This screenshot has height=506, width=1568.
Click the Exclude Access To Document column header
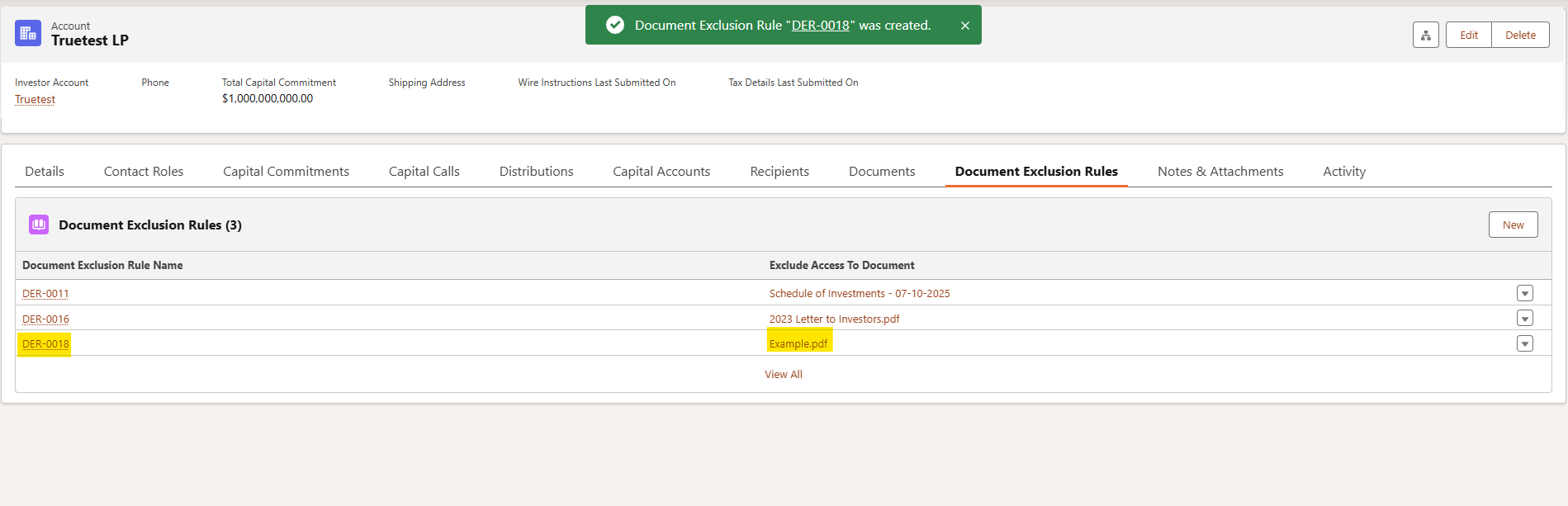point(841,265)
